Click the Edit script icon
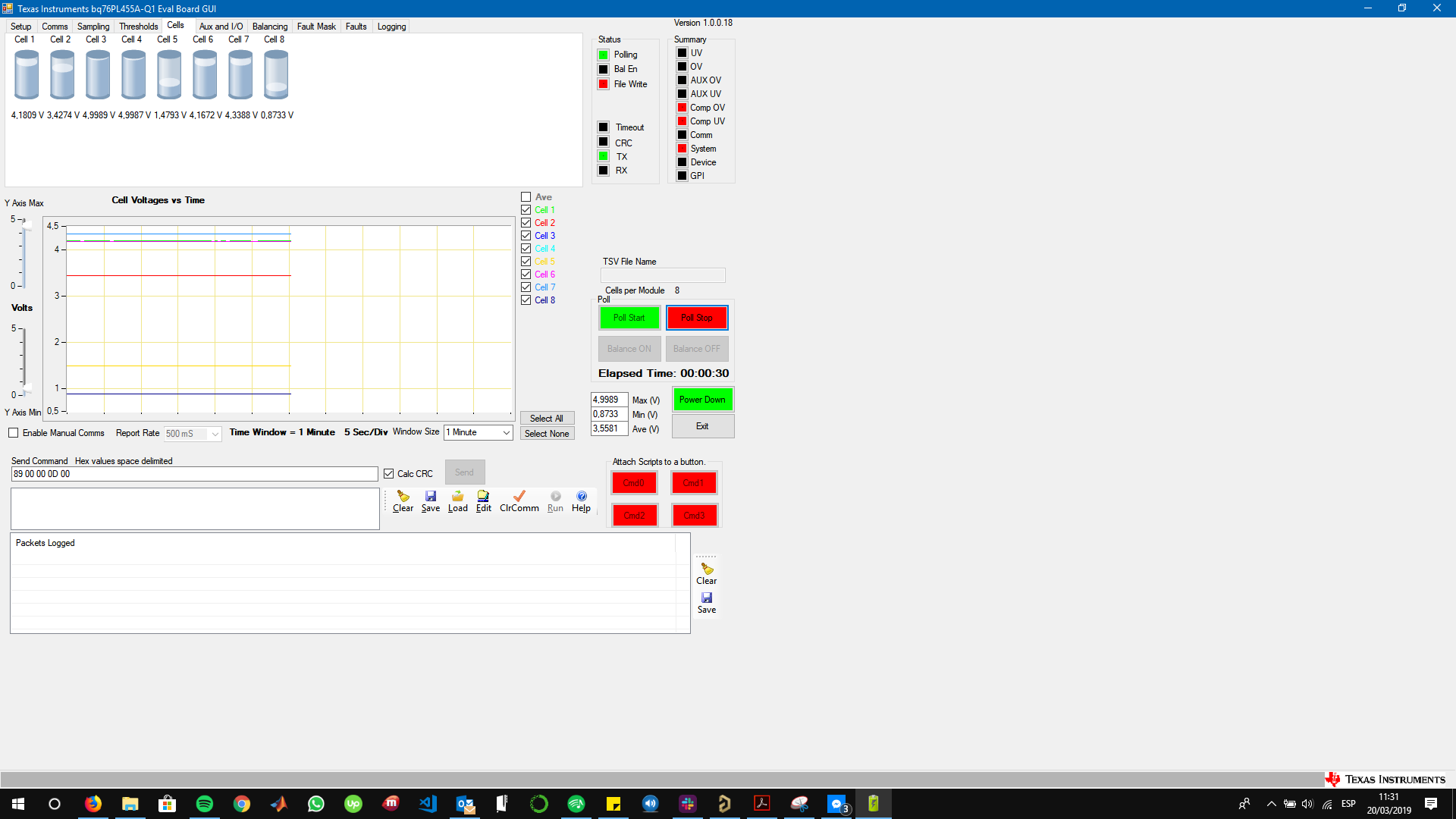This screenshot has height=819, width=1456. click(483, 496)
